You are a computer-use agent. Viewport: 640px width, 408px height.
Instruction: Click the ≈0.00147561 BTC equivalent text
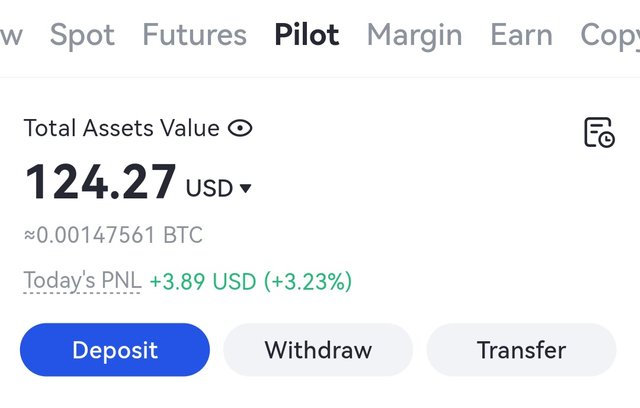click(113, 235)
